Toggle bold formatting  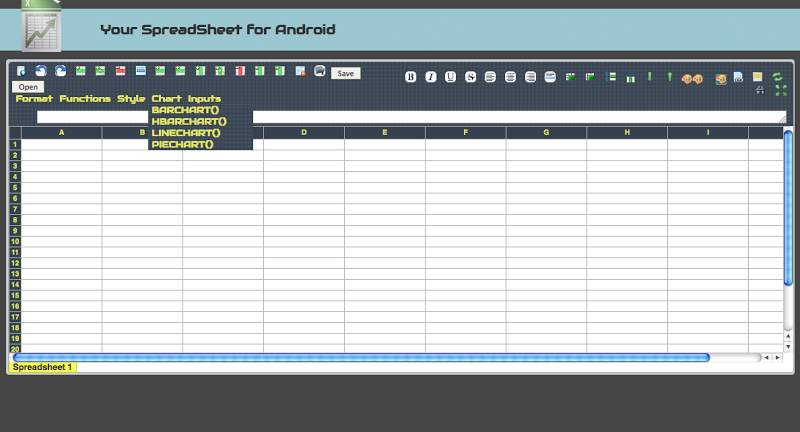pos(411,77)
